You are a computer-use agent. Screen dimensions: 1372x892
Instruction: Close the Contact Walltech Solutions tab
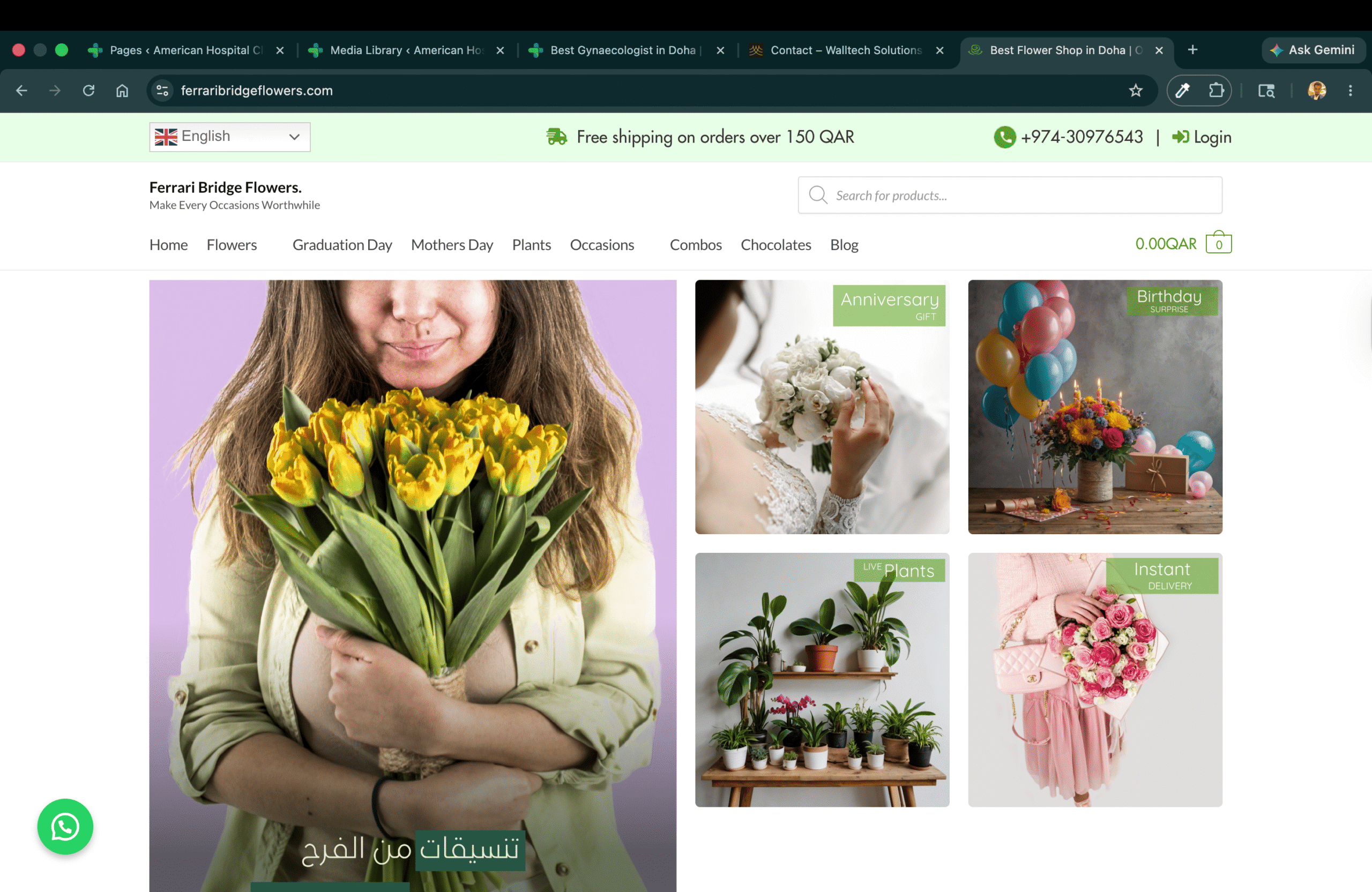939,50
